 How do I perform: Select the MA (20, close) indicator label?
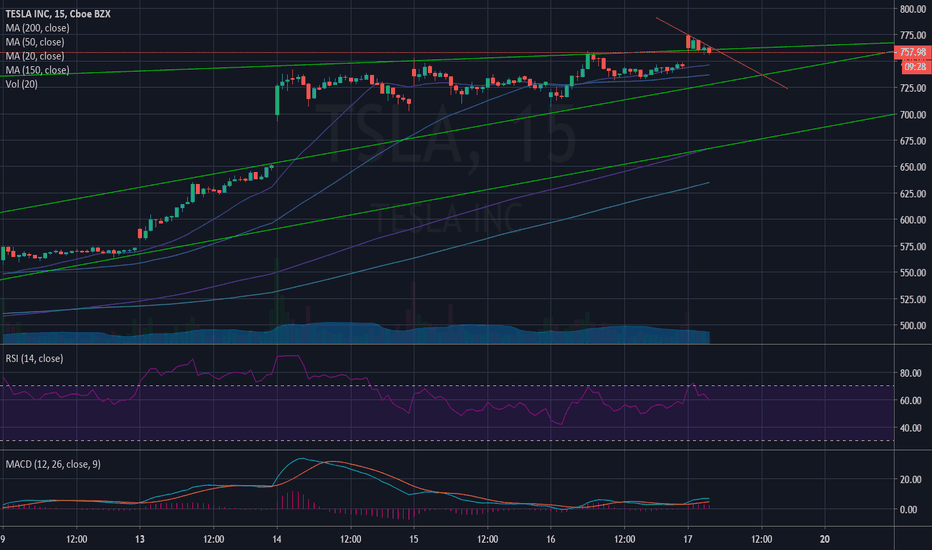point(35,56)
